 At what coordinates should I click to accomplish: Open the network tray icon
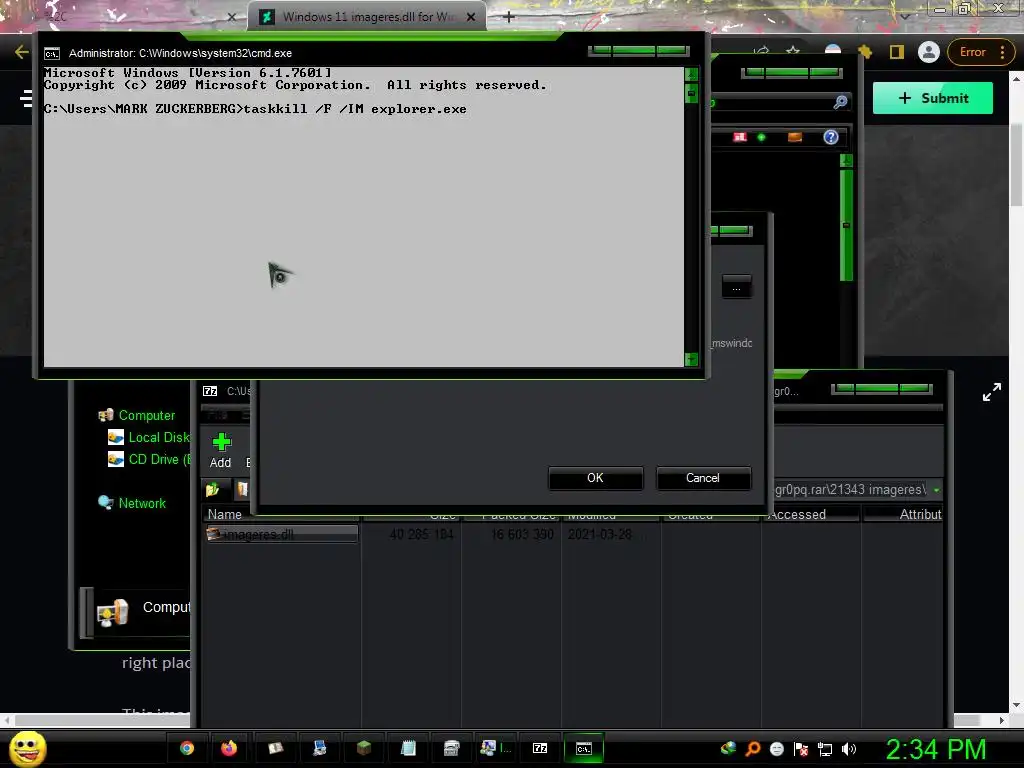point(825,749)
